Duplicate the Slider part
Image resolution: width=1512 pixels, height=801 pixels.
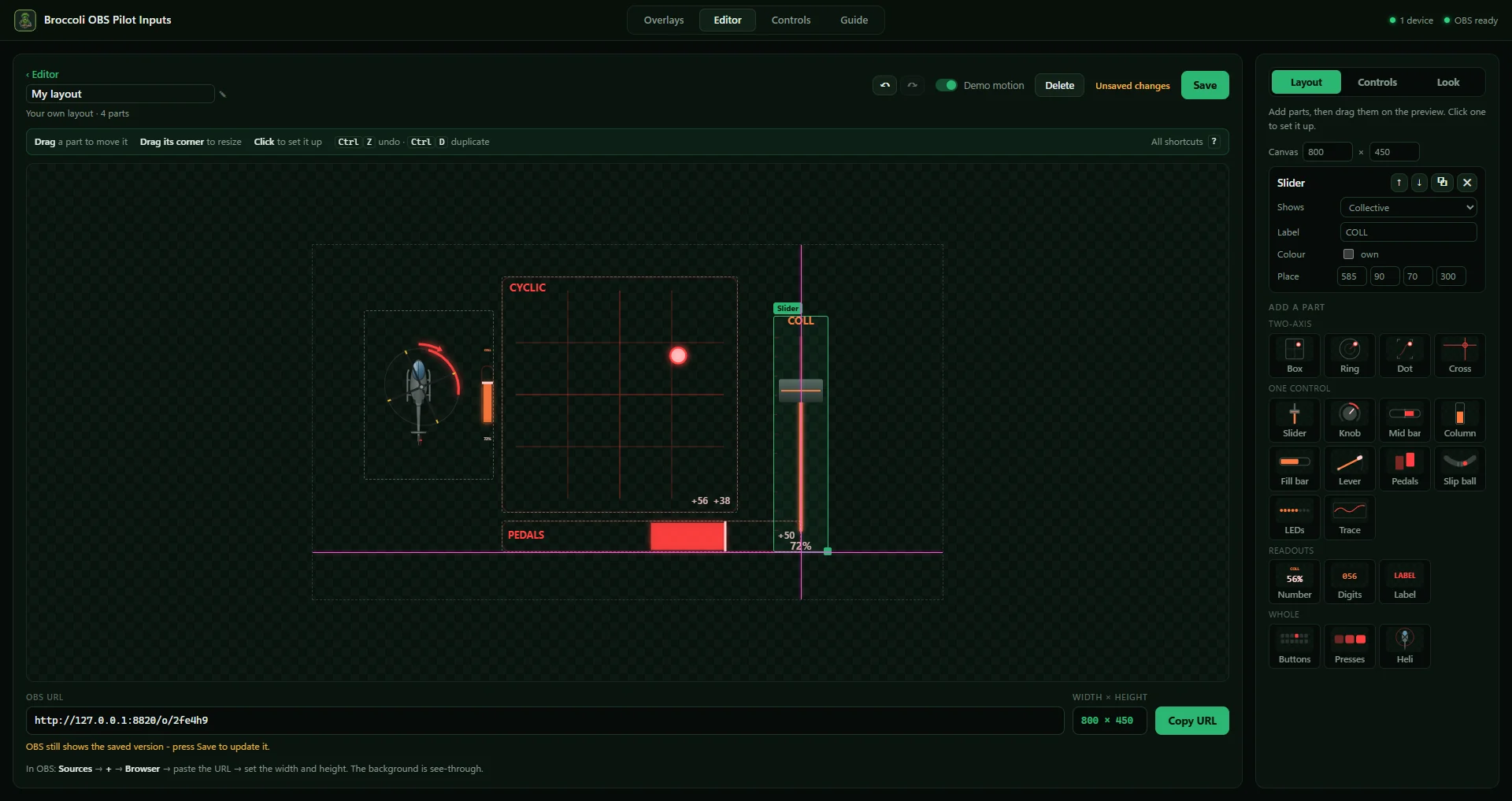click(x=1442, y=183)
